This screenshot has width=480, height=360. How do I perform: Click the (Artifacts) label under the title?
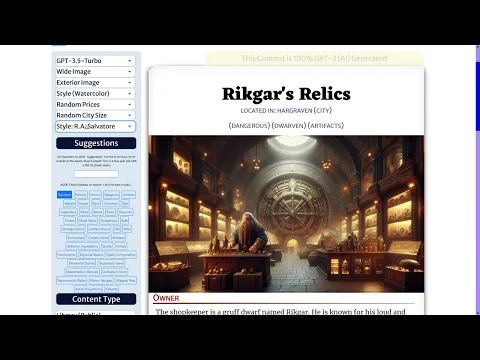(x=326, y=126)
